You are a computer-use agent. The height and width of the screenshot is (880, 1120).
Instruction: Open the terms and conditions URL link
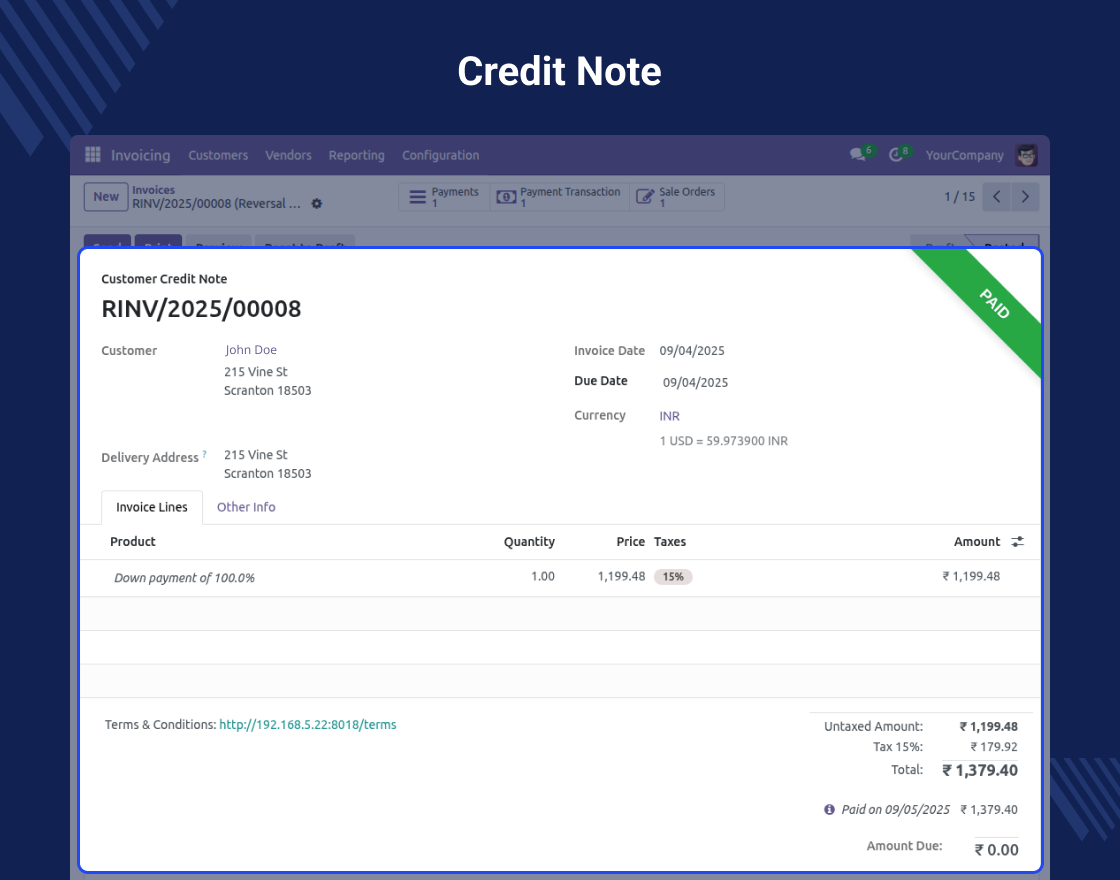308,724
